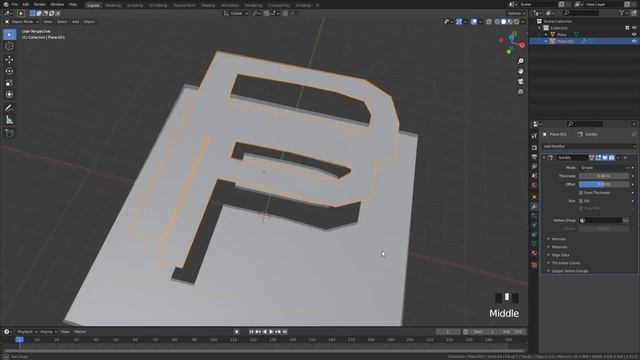The image size is (640, 360).
Task: Select the Cursor tool
Action: (x=9, y=46)
